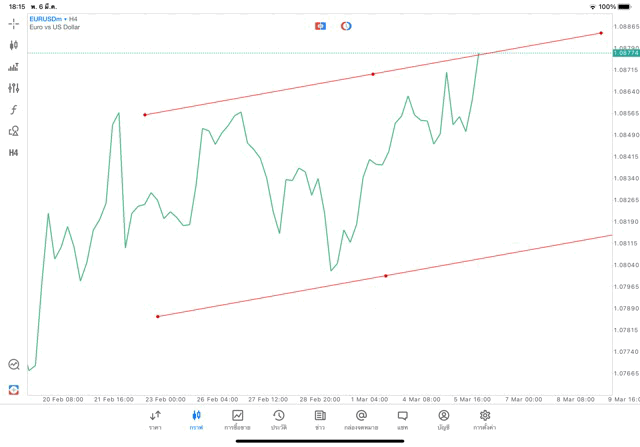640x447 pixels.
Task: Open the กล่องจดหมาย (Mailbox) tab
Action: point(361,419)
